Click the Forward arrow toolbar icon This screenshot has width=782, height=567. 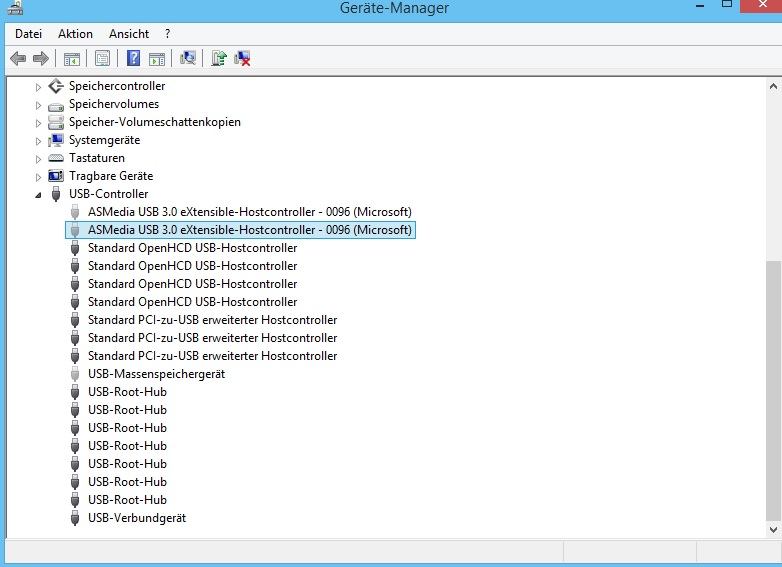click(x=41, y=59)
